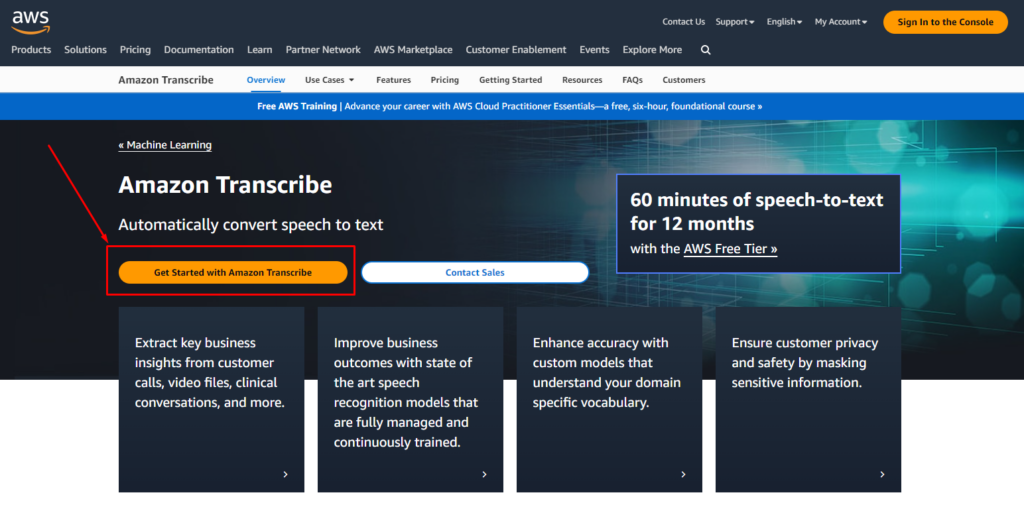
Task: Click Amazon Transcribe in the sub-navigation
Action: pyautogui.click(x=166, y=80)
